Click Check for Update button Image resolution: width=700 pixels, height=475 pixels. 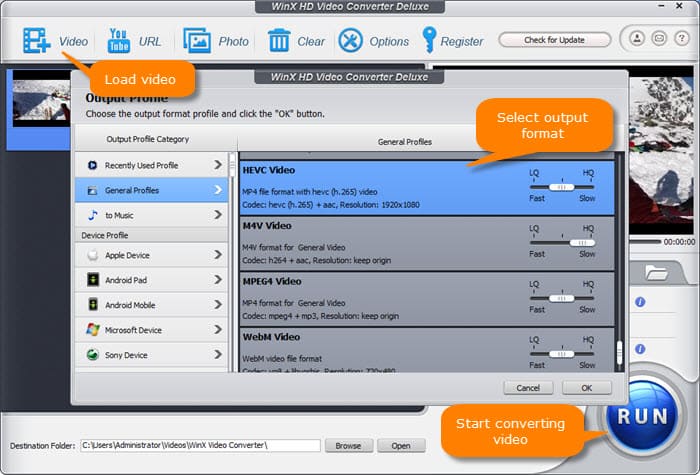coord(554,40)
